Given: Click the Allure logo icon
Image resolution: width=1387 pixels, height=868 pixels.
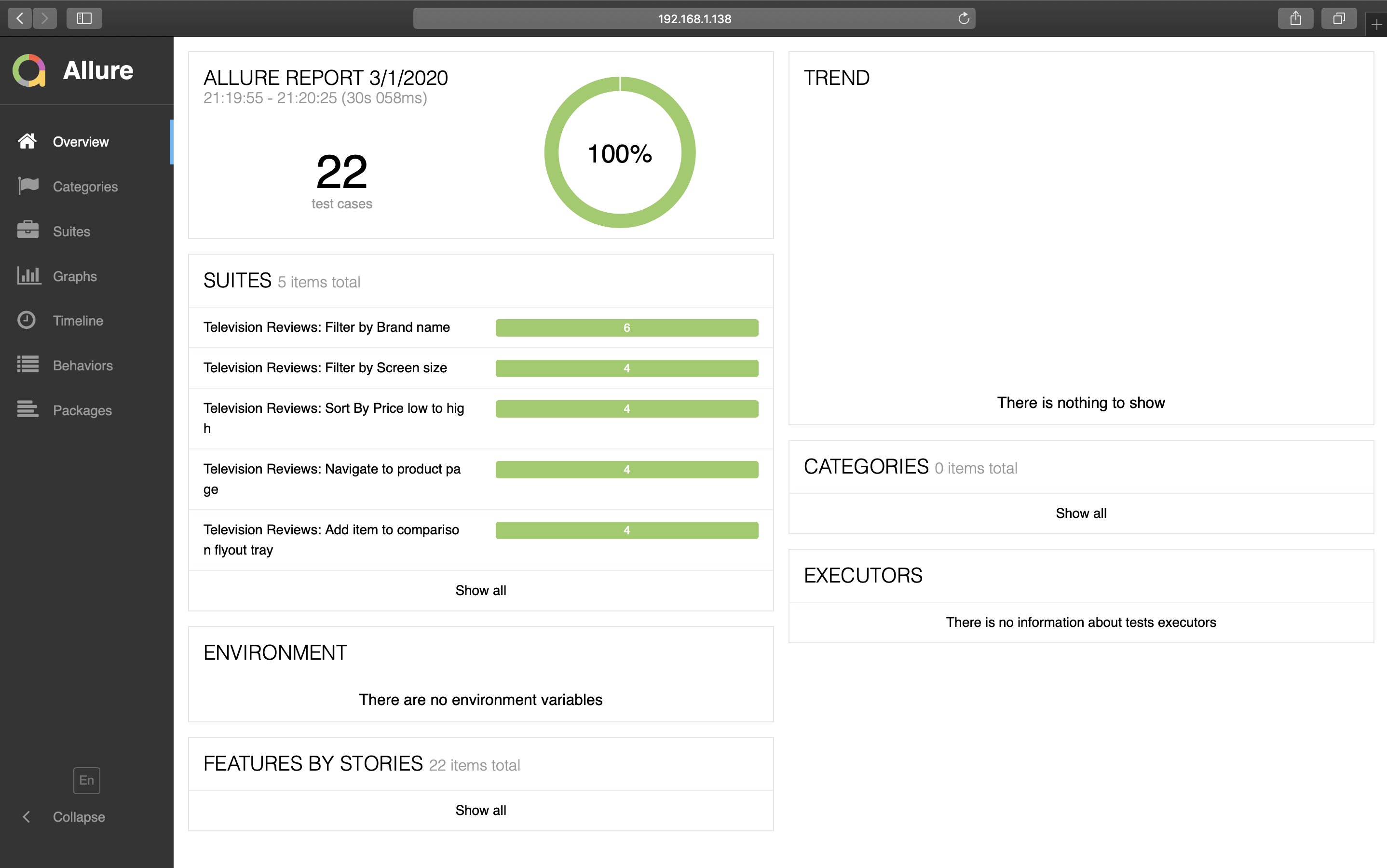Looking at the screenshot, I should point(29,70).
